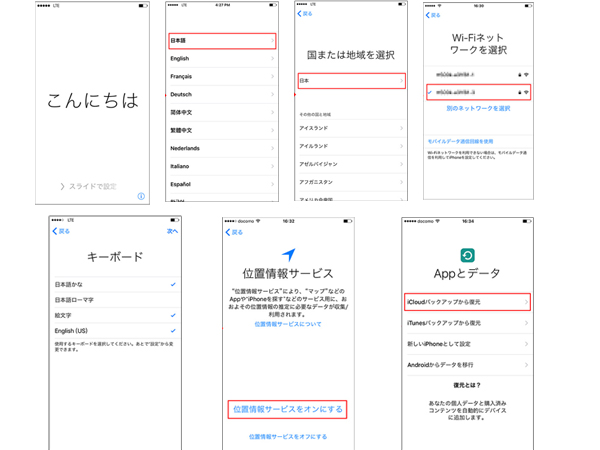Choose iCloudバックアップから復元
Image resolution: width=600 pixels, height=450 pixels.
468,302
